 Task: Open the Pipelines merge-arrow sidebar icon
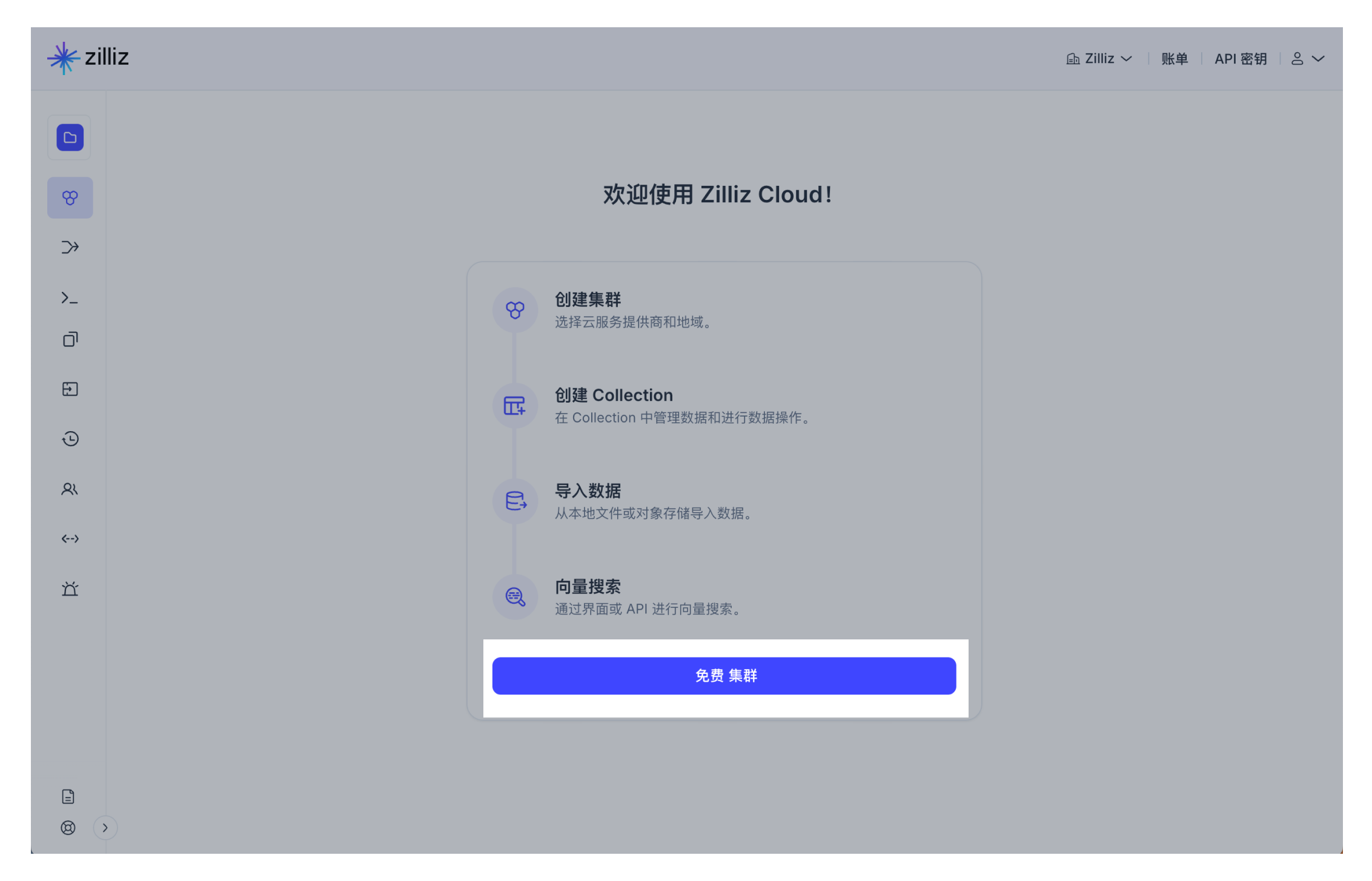pos(70,247)
